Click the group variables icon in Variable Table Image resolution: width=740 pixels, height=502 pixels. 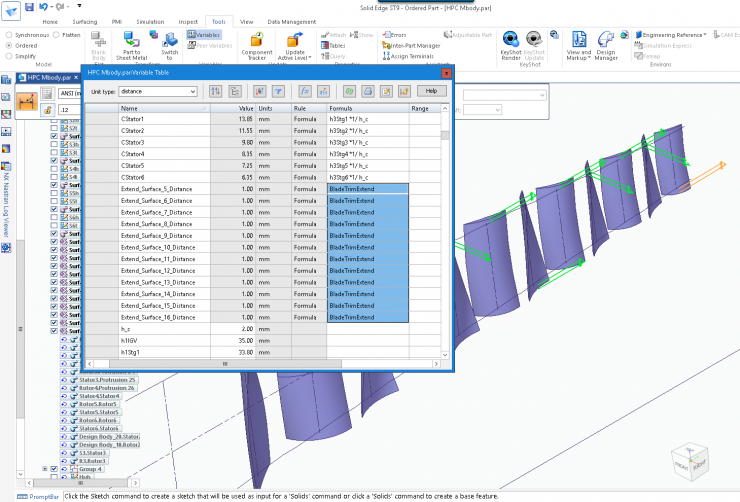pyautogui.click(x=235, y=92)
